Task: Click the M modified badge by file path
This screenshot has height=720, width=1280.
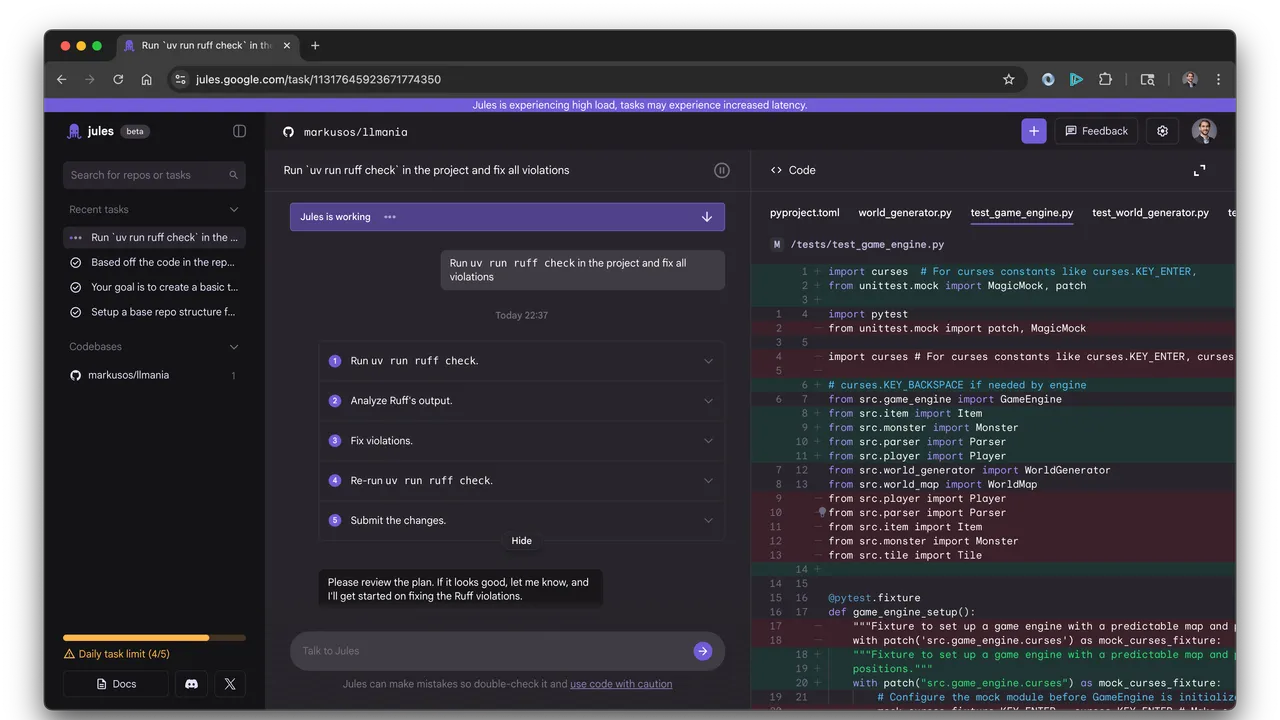Action: click(777, 244)
